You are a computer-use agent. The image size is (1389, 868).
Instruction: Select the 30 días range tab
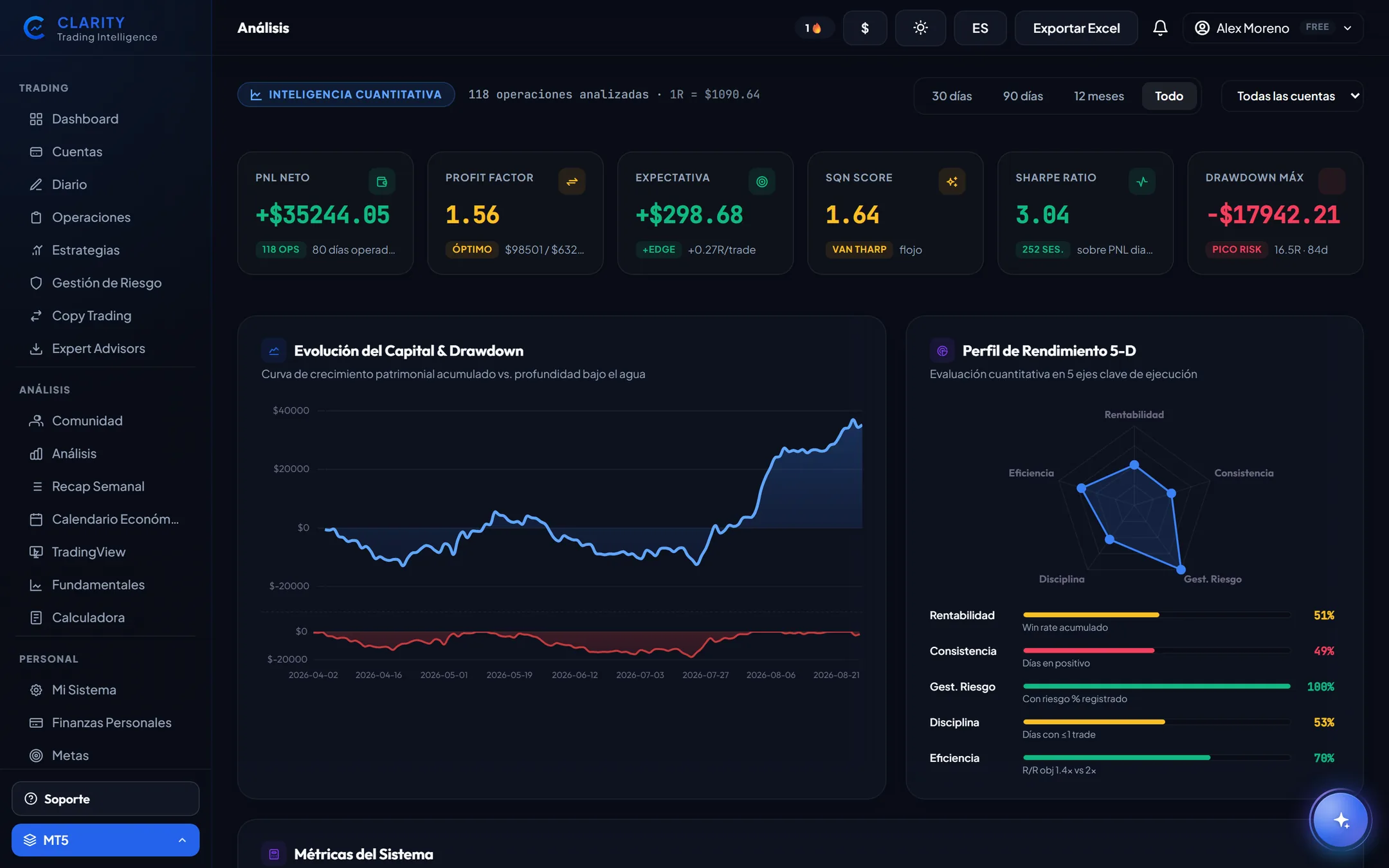[952, 96]
